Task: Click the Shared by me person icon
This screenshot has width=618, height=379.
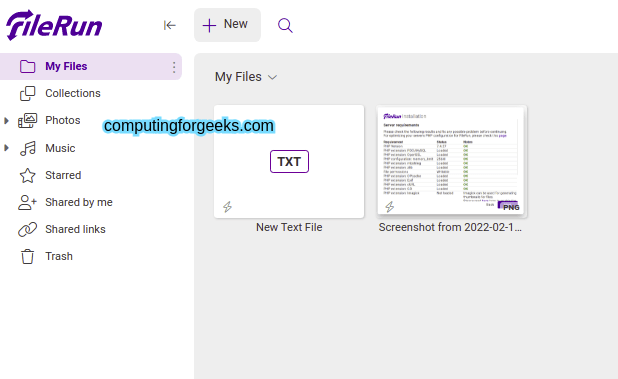Action: pyautogui.click(x=27, y=203)
